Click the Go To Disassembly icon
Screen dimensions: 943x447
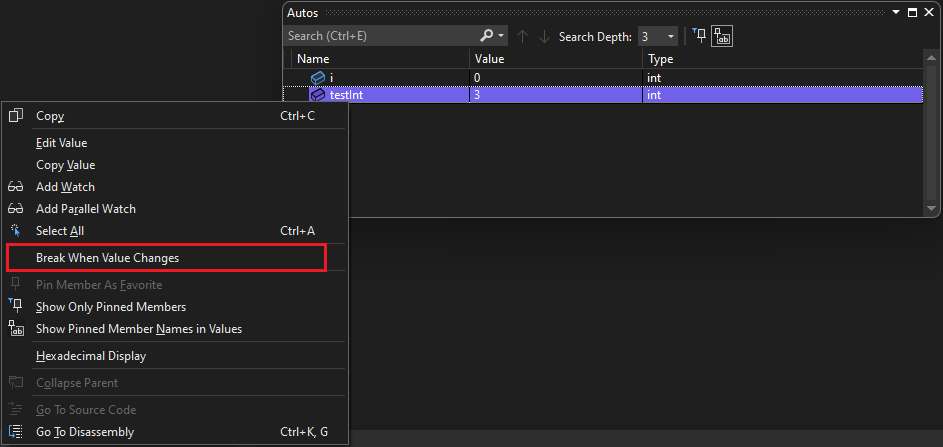pyautogui.click(x=16, y=432)
